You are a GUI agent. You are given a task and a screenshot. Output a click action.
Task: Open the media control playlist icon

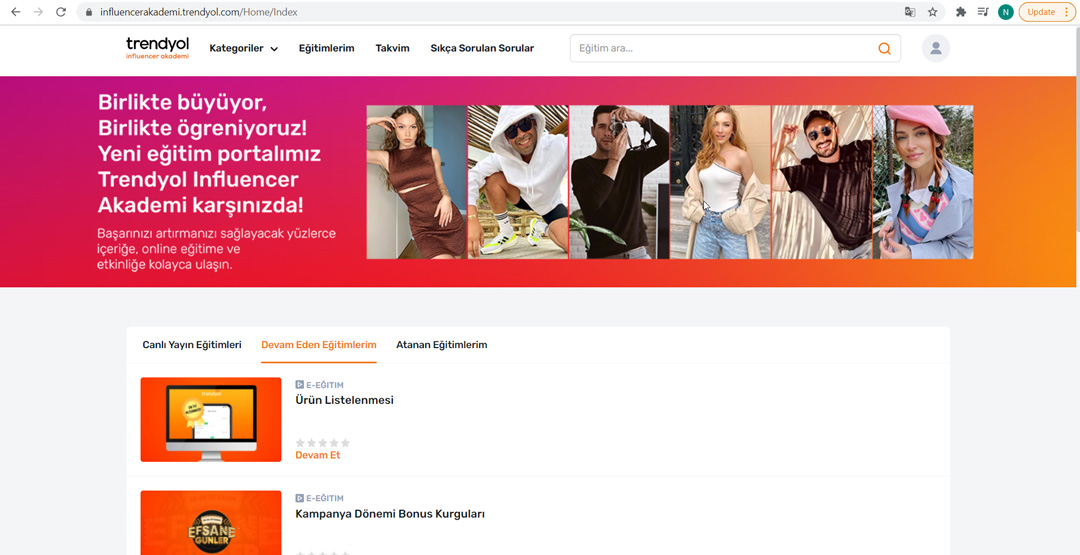click(x=983, y=12)
